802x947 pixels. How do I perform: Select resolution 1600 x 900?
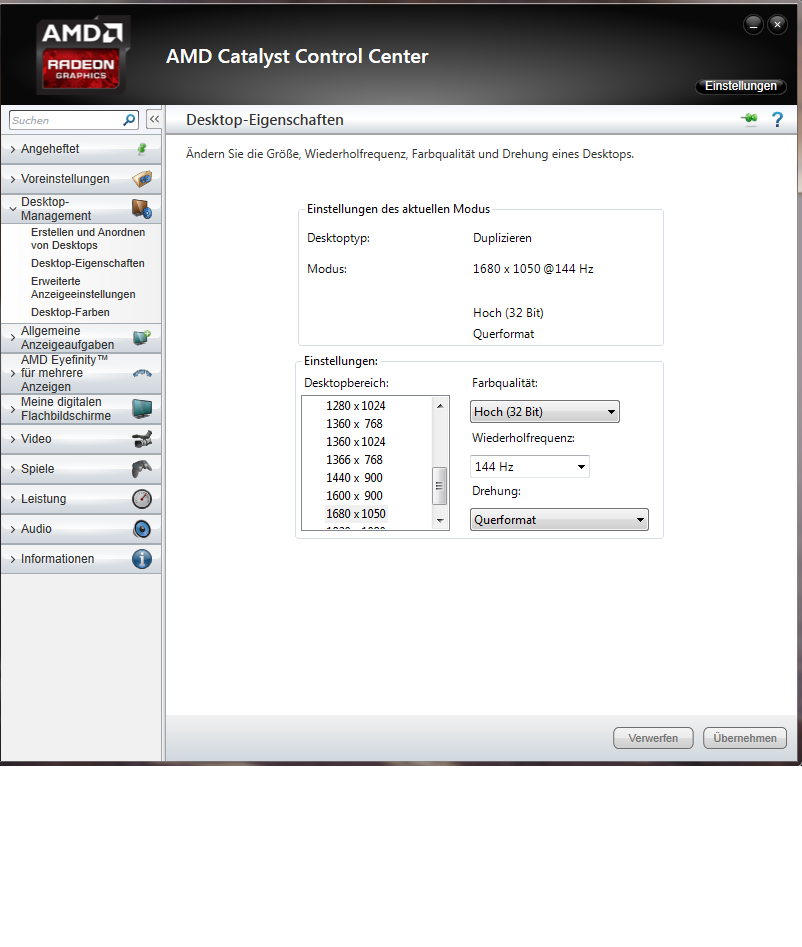click(x=354, y=496)
